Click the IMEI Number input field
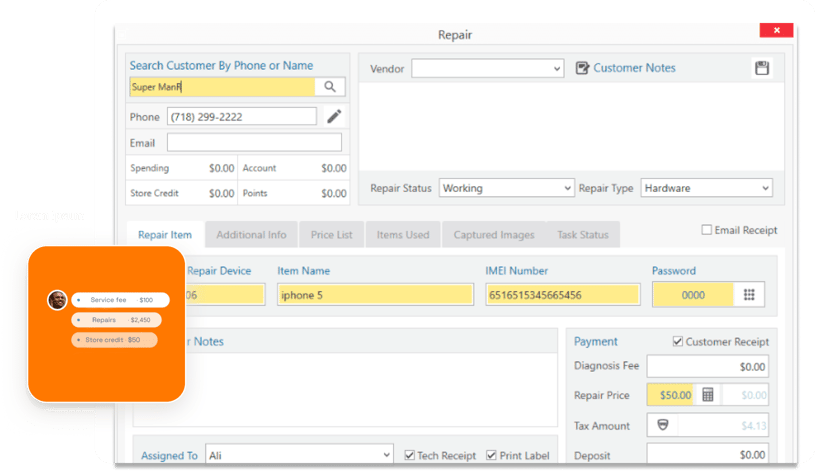815x471 pixels. pos(562,295)
